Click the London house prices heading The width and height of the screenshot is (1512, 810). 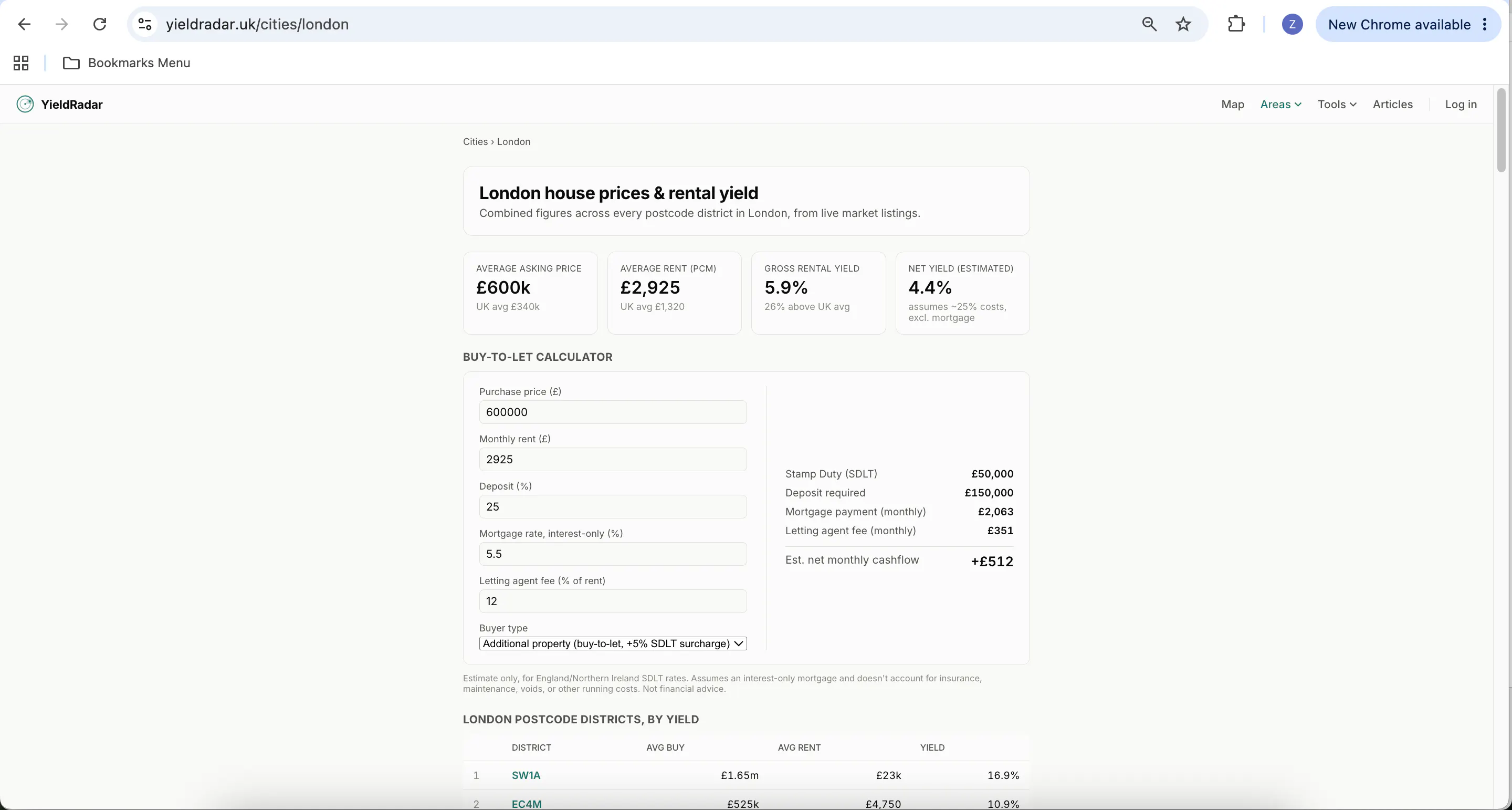point(618,193)
